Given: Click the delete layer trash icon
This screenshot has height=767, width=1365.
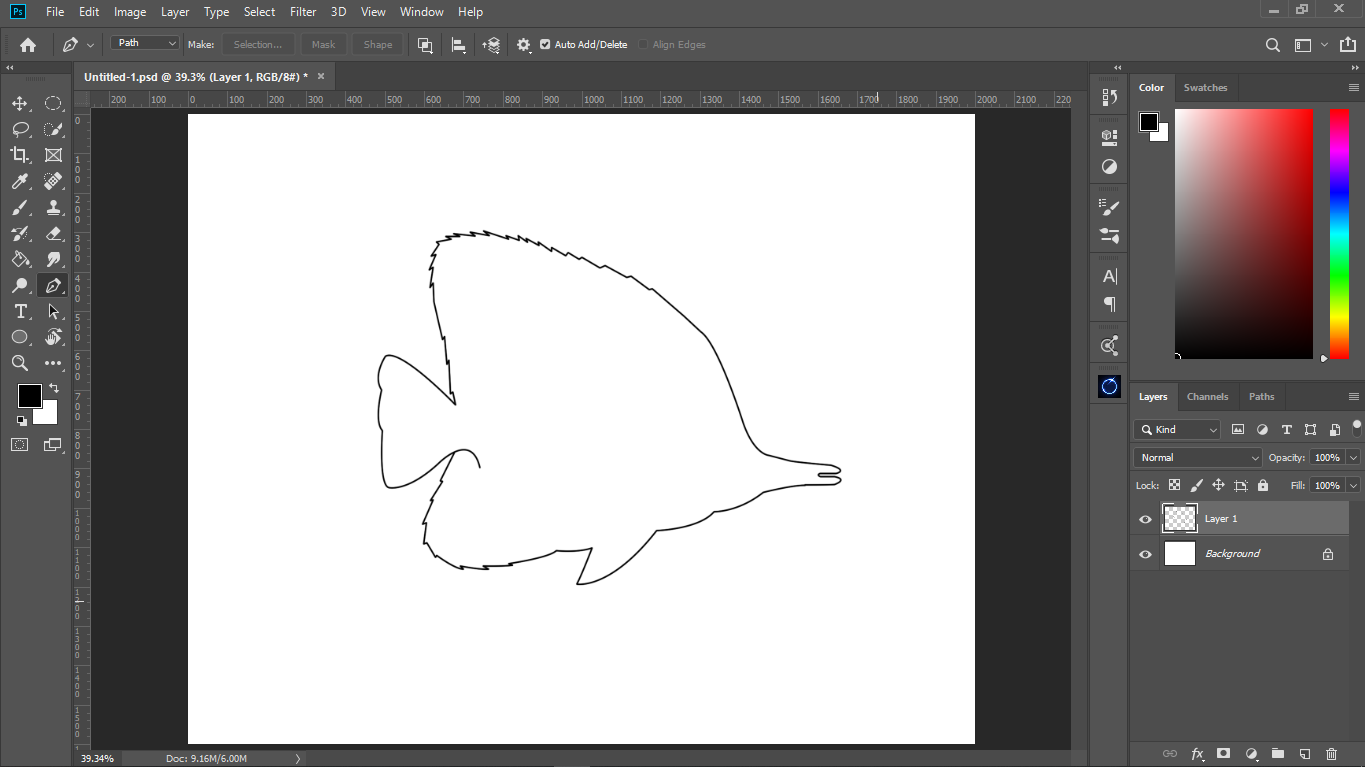Looking at the screenshot, I should pyautogui.click(x=1331, y=753).
